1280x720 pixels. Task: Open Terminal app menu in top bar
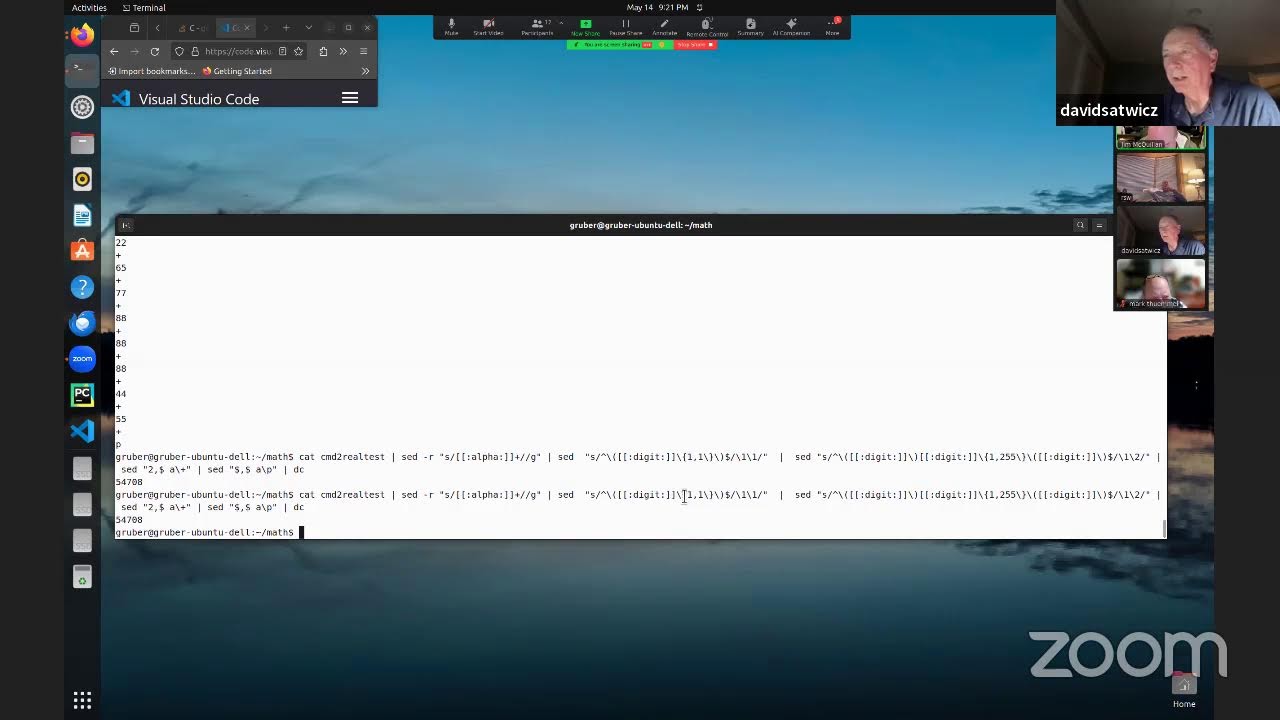click(x=142, y=8)
